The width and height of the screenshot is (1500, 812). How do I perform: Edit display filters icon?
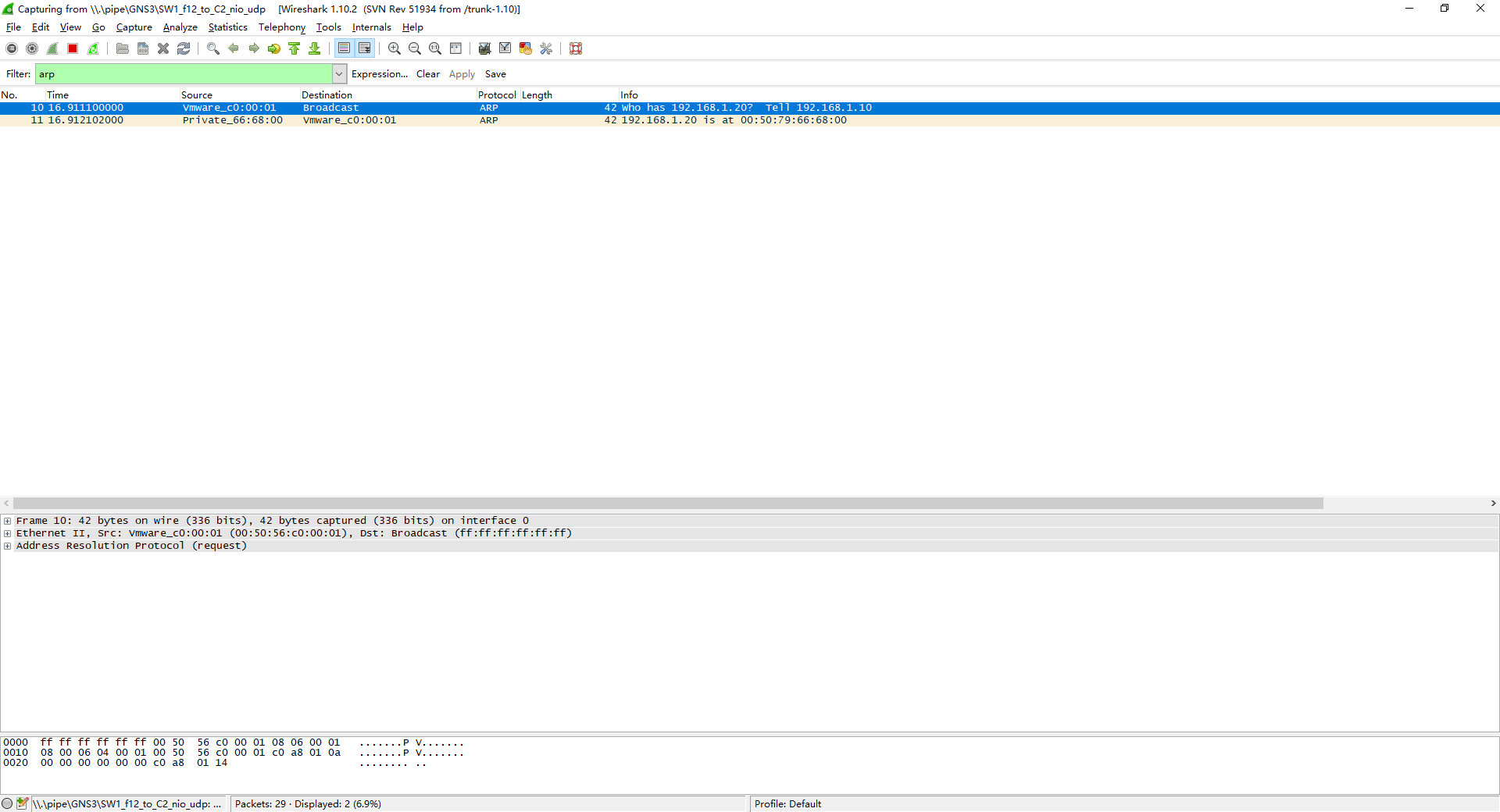[x=505, y=48]
